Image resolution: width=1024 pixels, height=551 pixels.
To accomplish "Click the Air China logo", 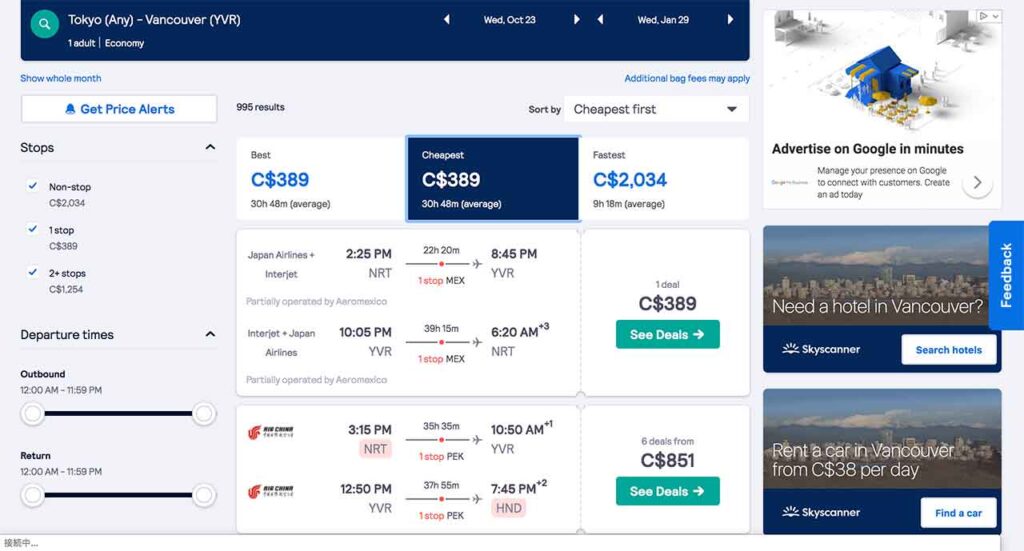I will pyautogui.click(x=270, y=433).
